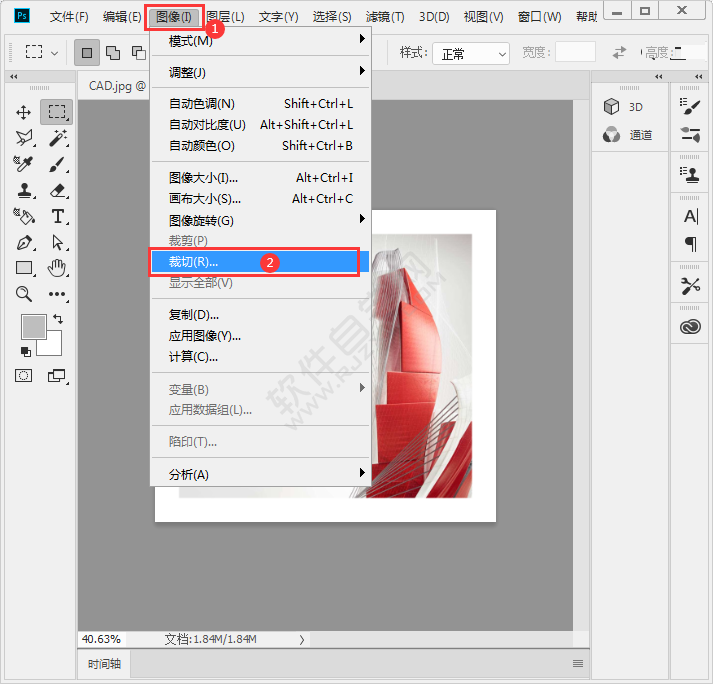Image resolution: width=713 pixels, height=684 pixels.
Task: Select the Move tool
Action: click(23, 112)
